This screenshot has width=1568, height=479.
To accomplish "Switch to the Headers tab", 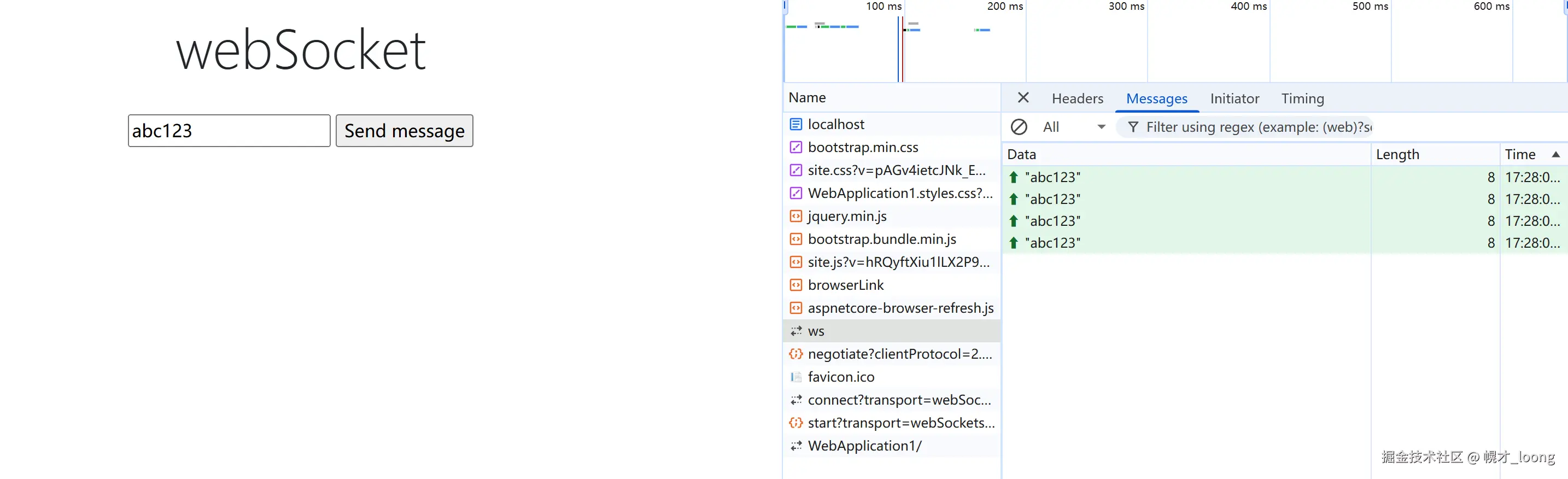I will (x=1078, y=98).
